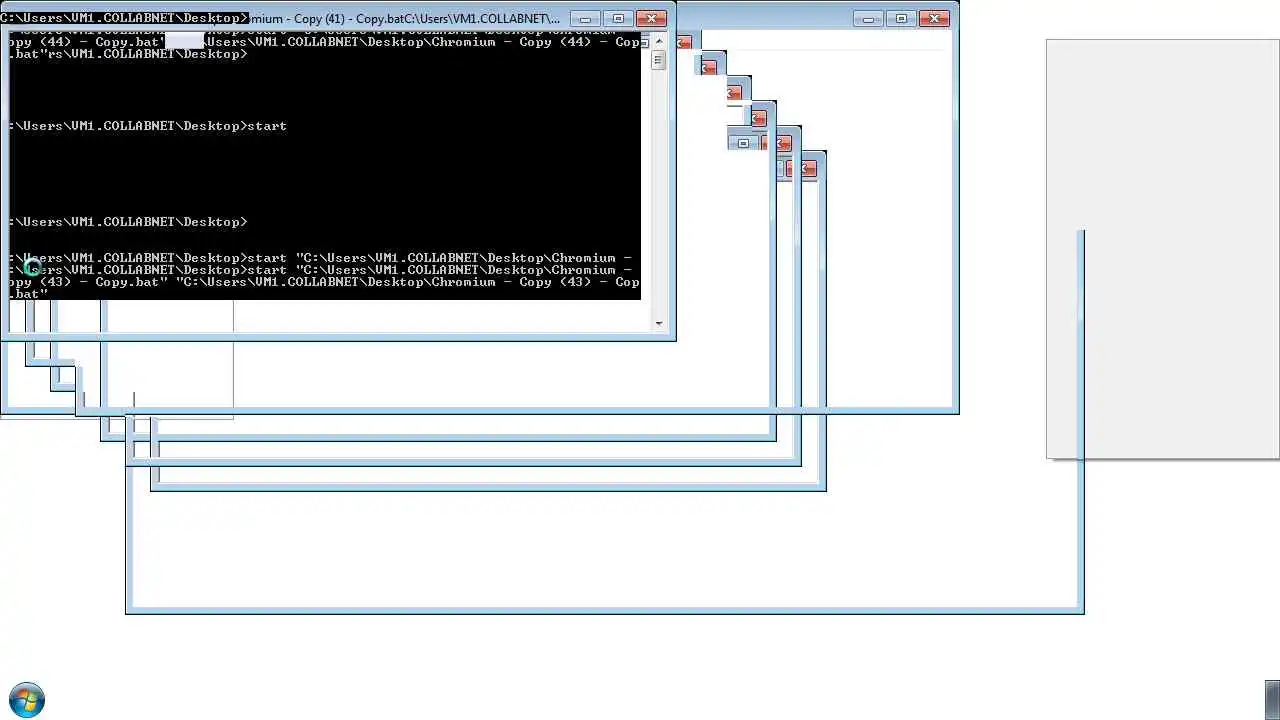The width and height of the screenshot is (1280, 720).
Task: Maximize the wide blank window behind the console
Action: tap(901, 19)
